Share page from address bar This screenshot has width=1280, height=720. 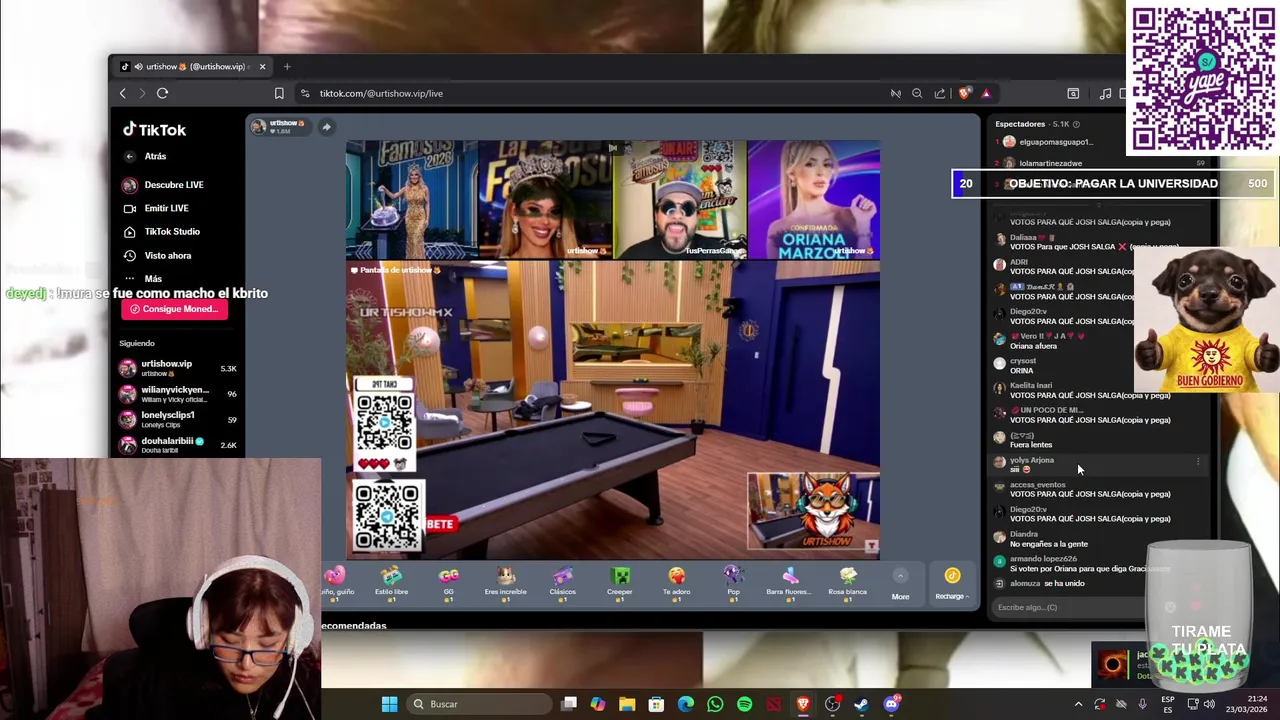point(940,93)
